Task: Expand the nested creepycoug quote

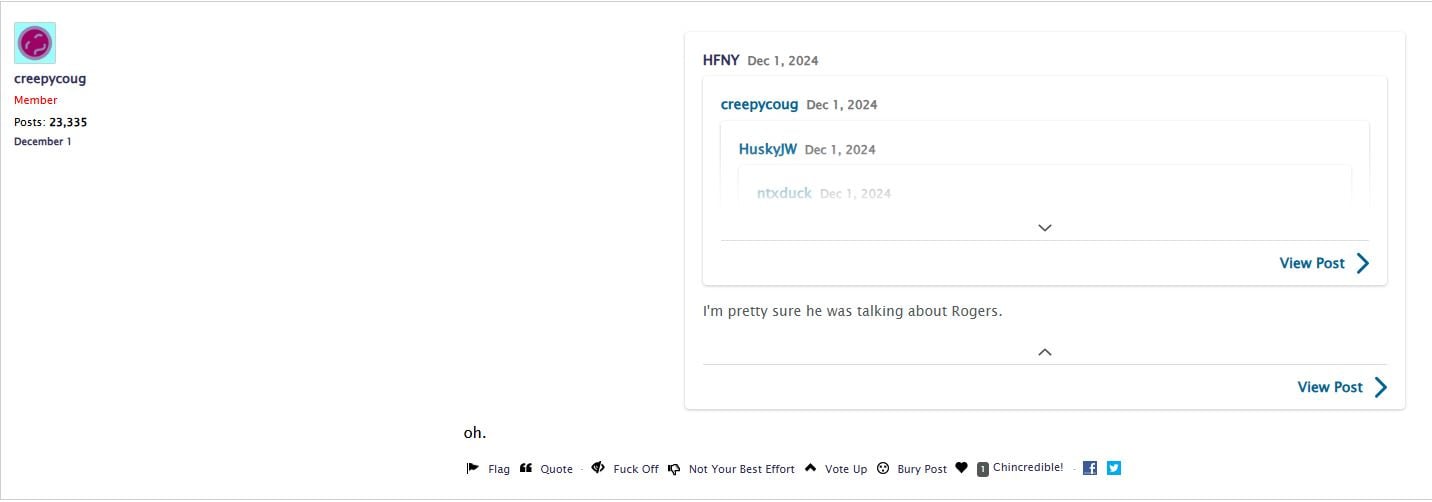Action: 1045,228
